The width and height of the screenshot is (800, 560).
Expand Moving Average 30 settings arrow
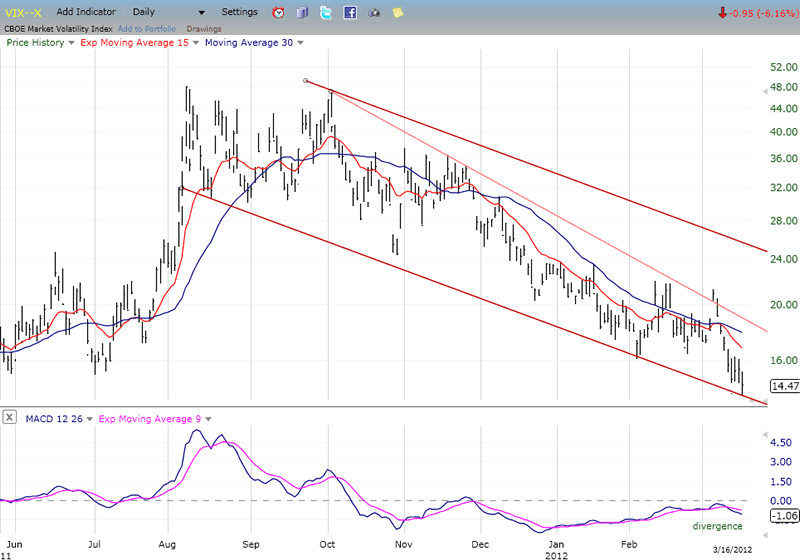click(300, 43)
